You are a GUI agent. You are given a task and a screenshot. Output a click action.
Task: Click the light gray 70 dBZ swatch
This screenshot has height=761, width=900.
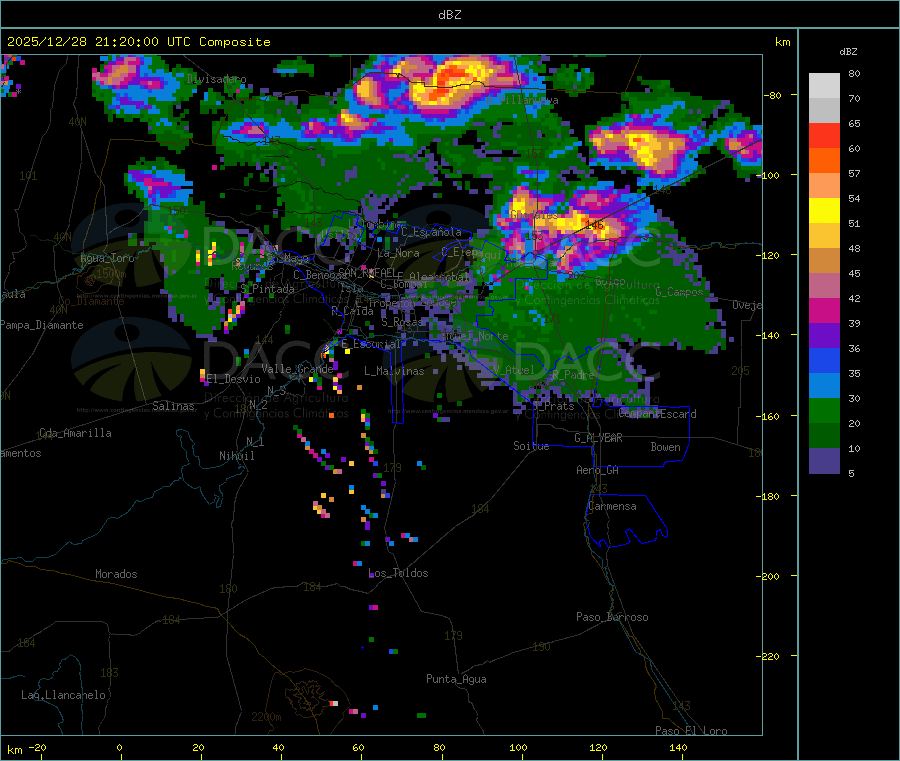click(x=824, y=110)
